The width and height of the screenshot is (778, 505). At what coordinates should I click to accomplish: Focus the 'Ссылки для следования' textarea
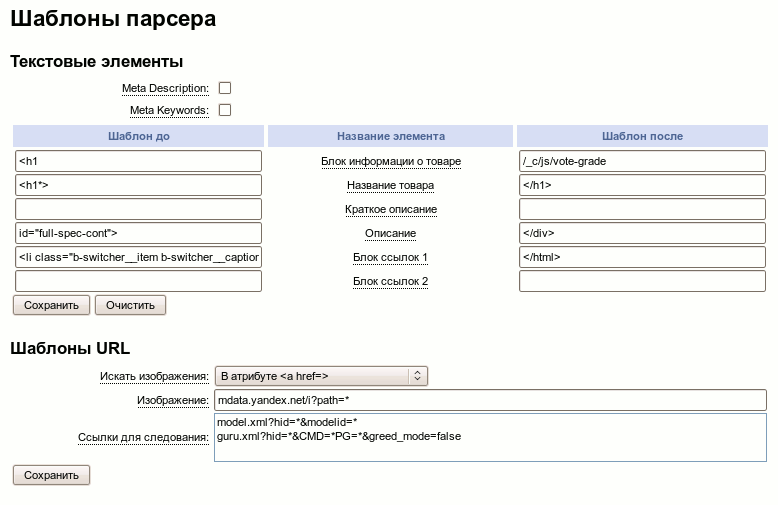490,437
